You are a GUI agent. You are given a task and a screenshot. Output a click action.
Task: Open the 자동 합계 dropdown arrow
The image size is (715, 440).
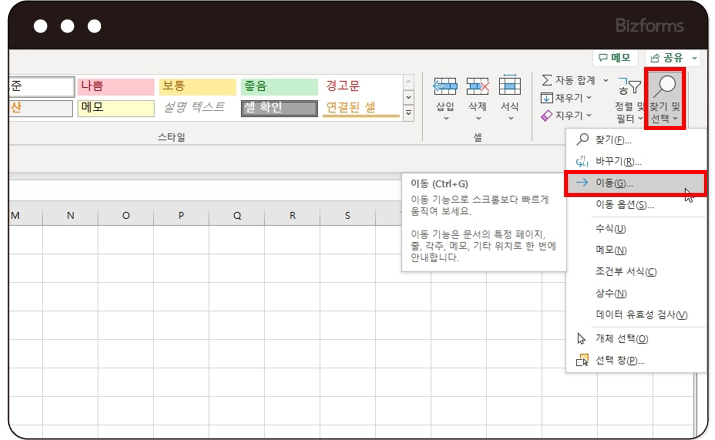tap(606, 81)
